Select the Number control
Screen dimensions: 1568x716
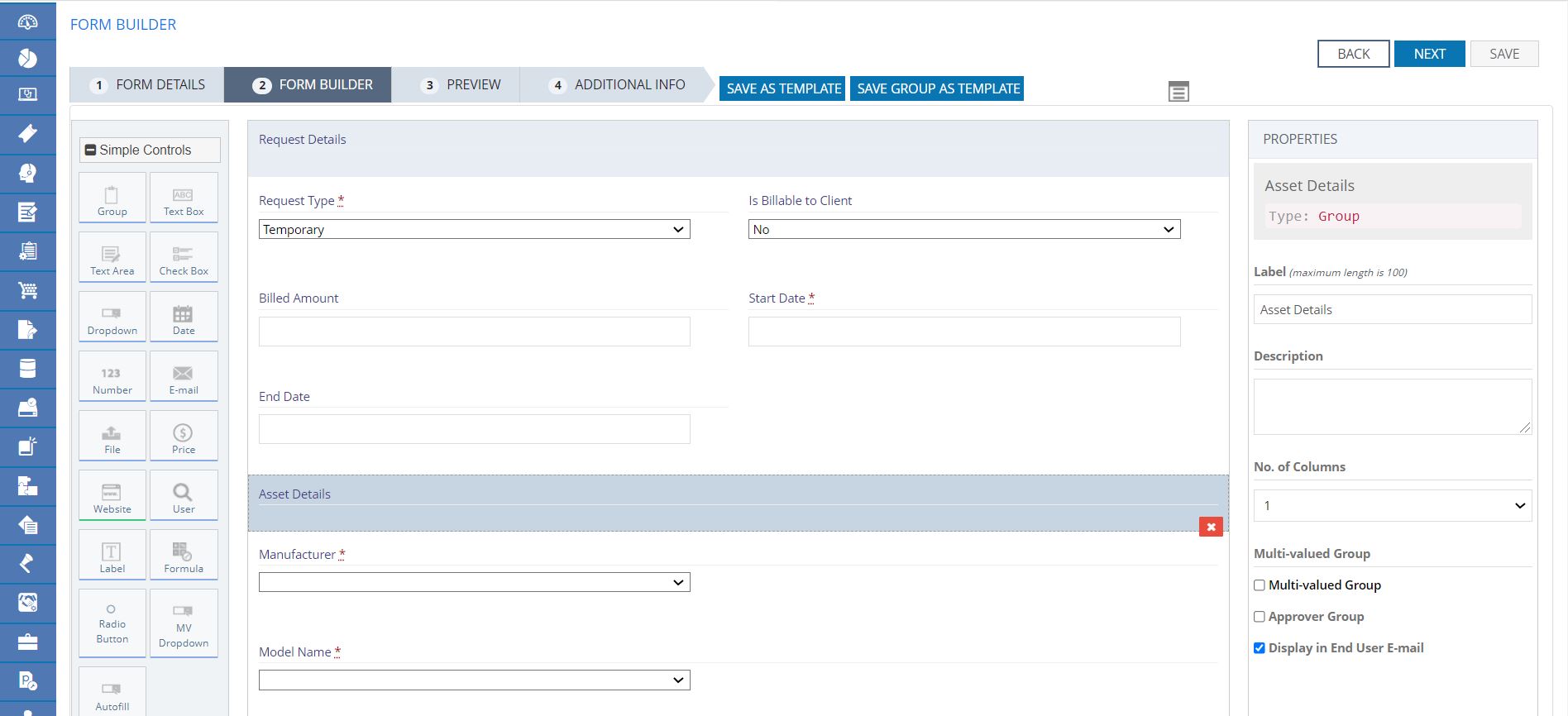pyautogui.click(x=112, y=376)
